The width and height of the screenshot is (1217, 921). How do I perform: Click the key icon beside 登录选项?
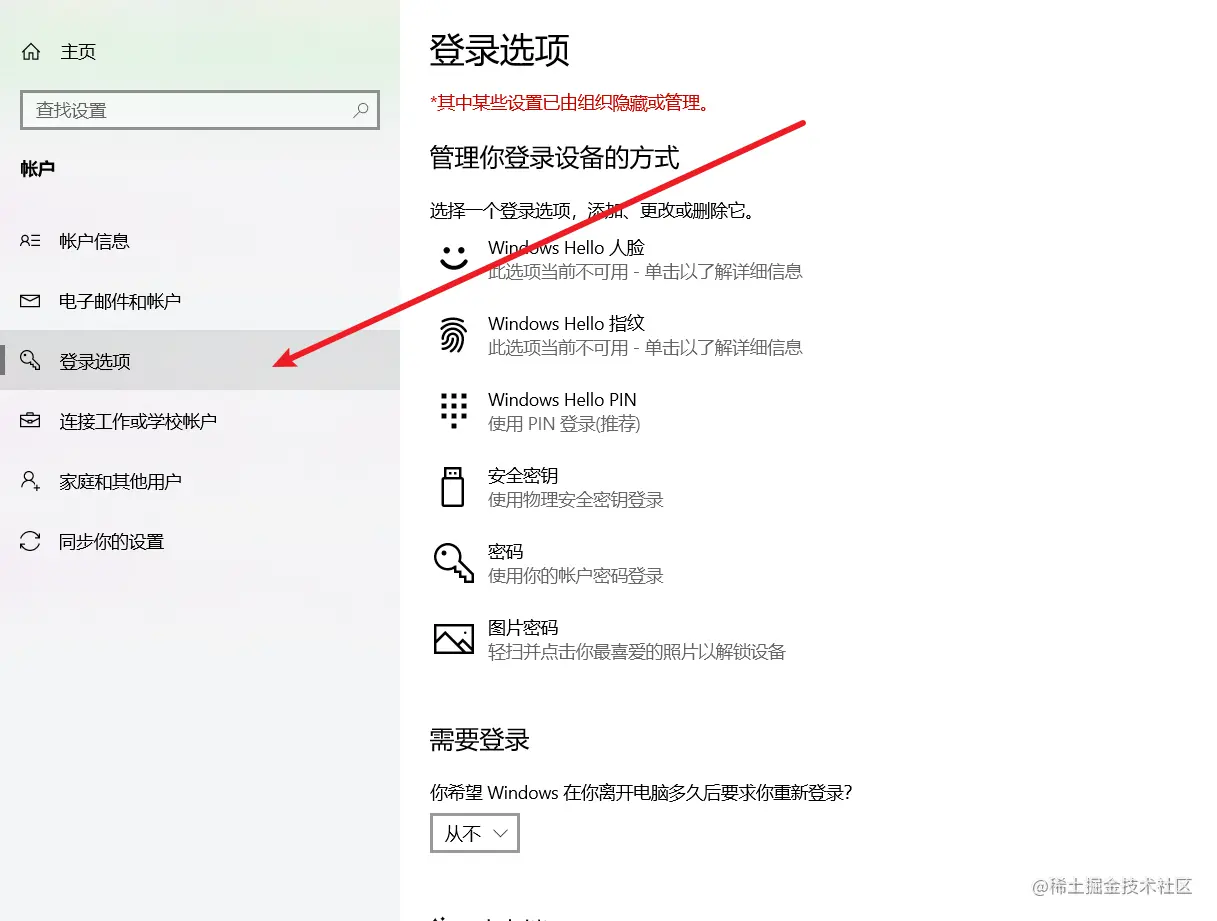click(x=30, y=361)
